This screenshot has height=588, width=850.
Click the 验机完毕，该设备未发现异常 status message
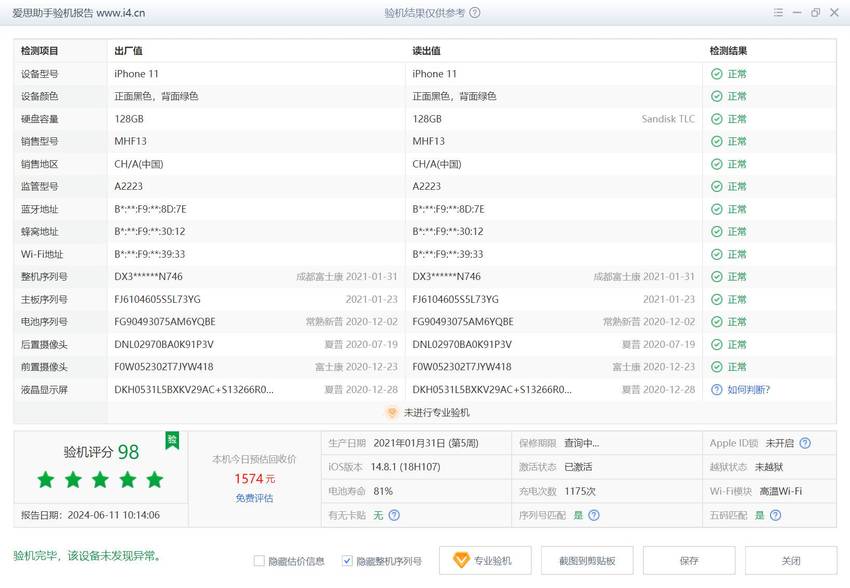pos(87,555)
